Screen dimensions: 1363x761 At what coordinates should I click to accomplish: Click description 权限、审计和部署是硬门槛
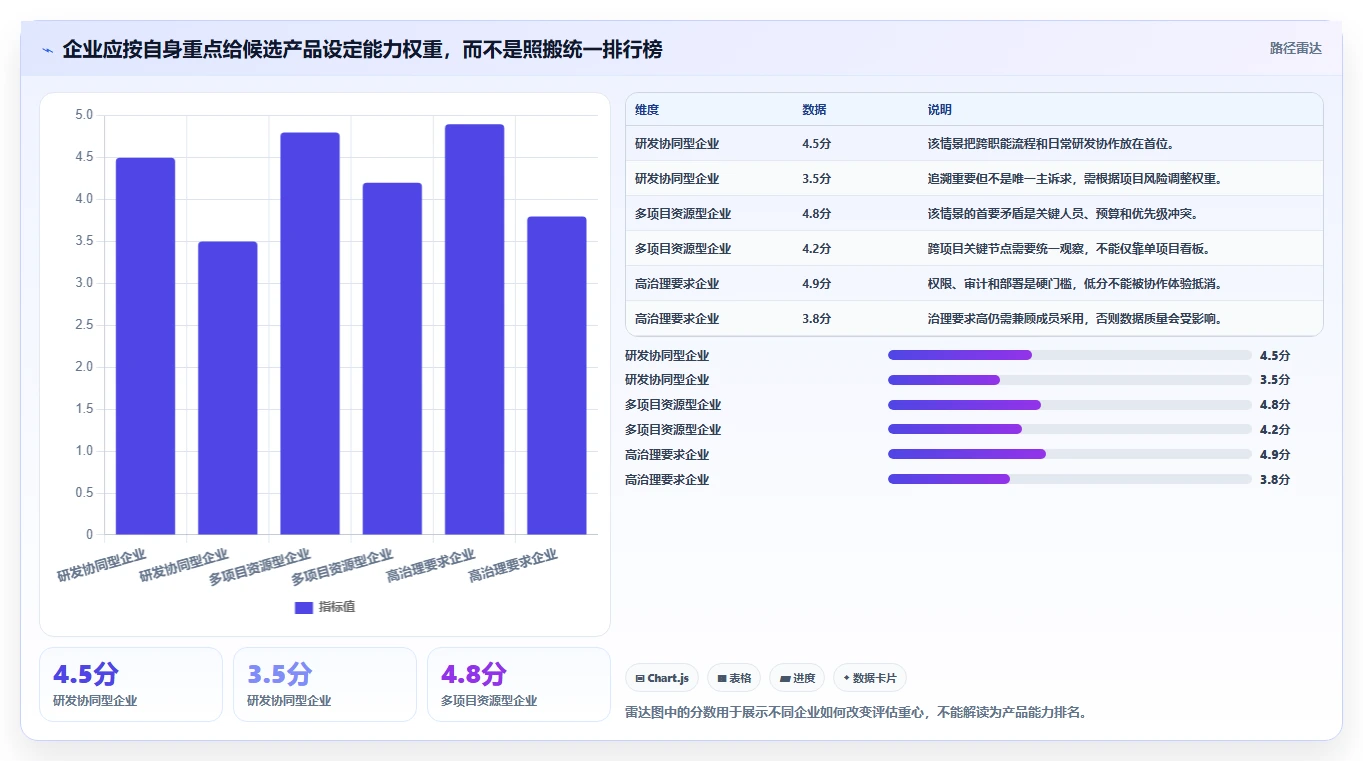(1075, 284)
